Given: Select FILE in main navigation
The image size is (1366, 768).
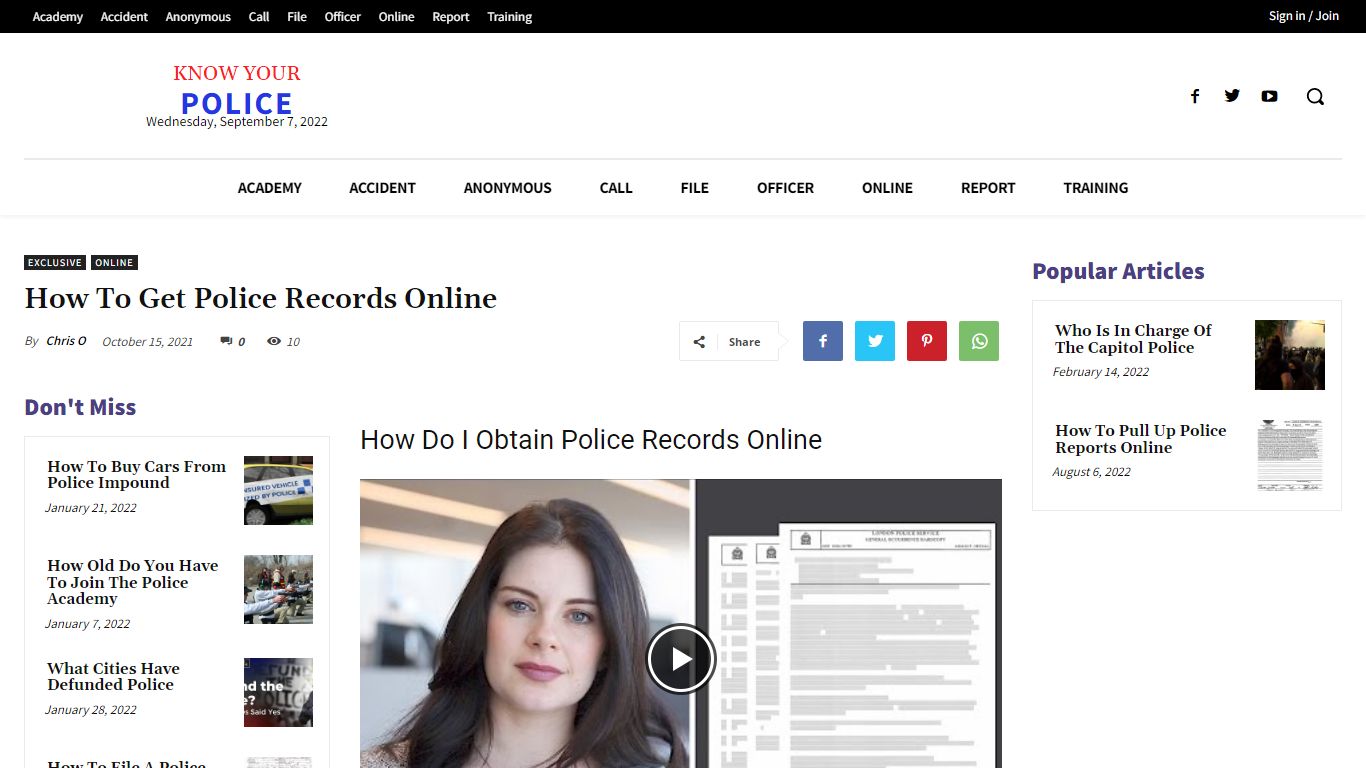Looking at the screenshot, I should pyautogui.click(x=695, y=188).
